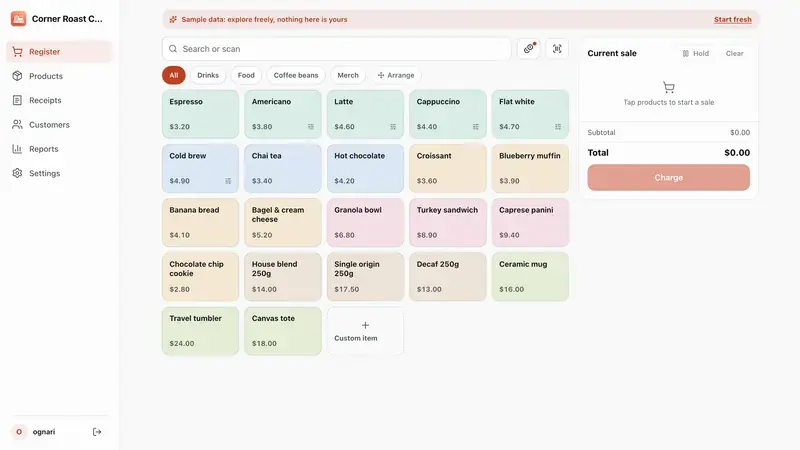The height and width of the screenshot is (450, 800).
Task: Filter products by Coffee beans
Action: pos(296,75)
